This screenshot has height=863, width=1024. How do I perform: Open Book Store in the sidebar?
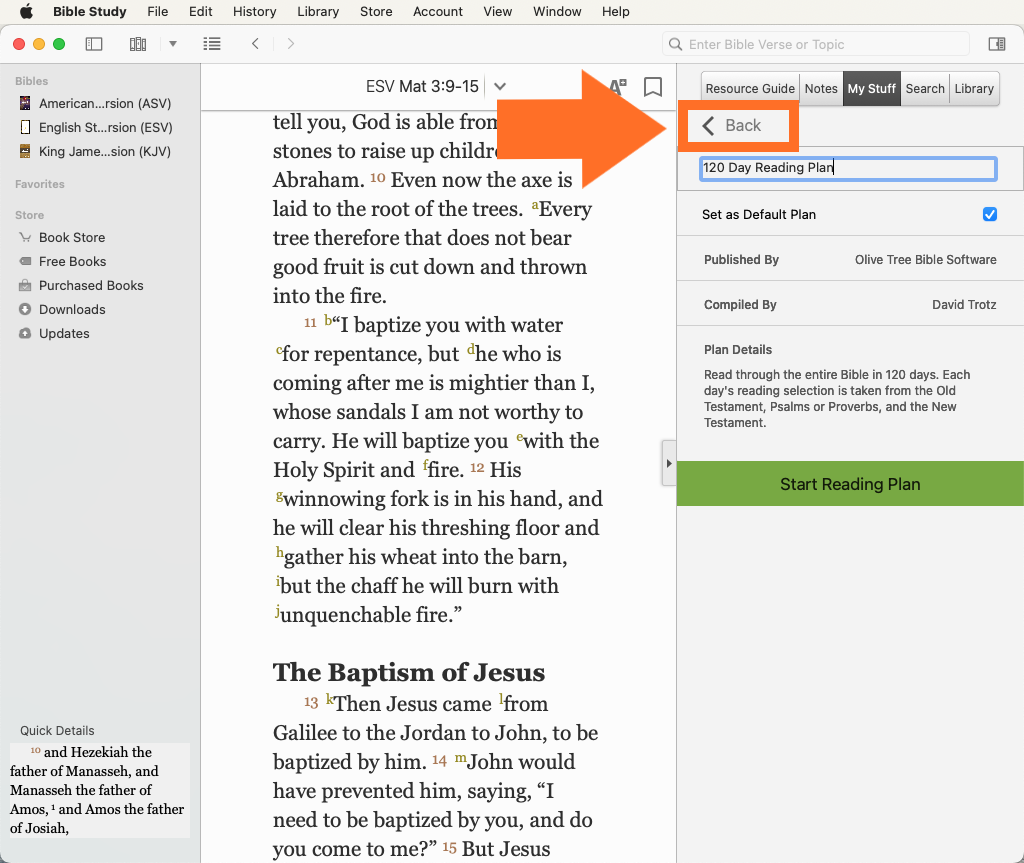coord(71,237)
